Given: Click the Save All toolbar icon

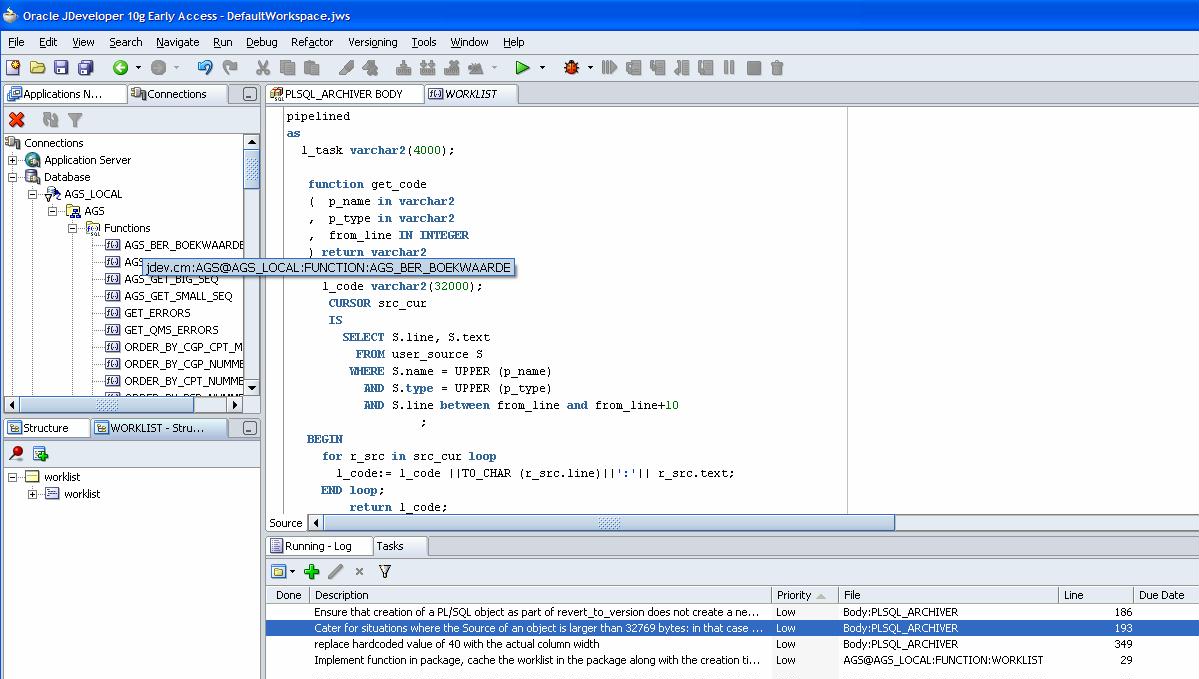Looking at the screenshot, I should click(85, 68).
